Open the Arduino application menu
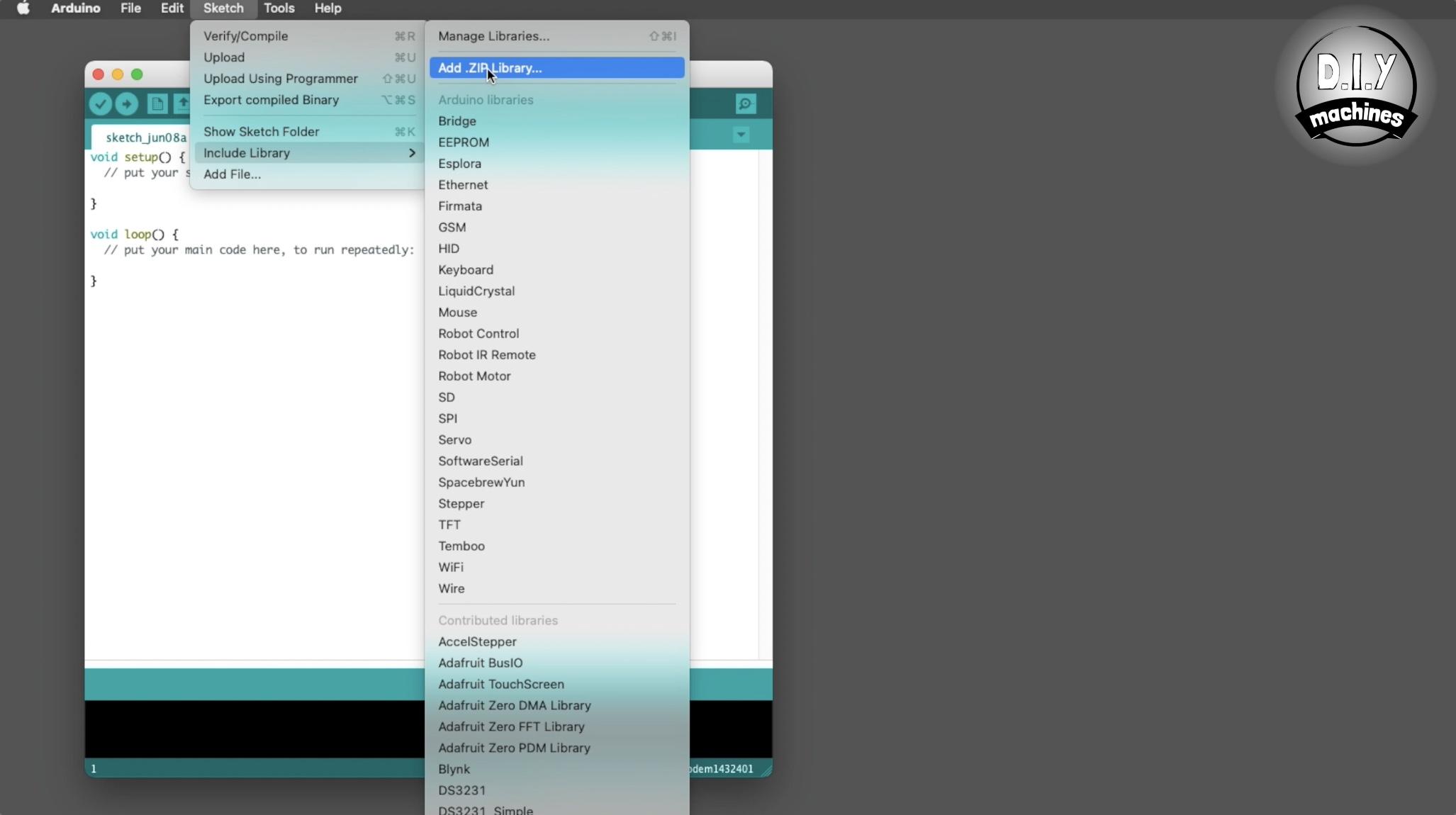This screenshot has height=815, width=1456. [76, 9]
